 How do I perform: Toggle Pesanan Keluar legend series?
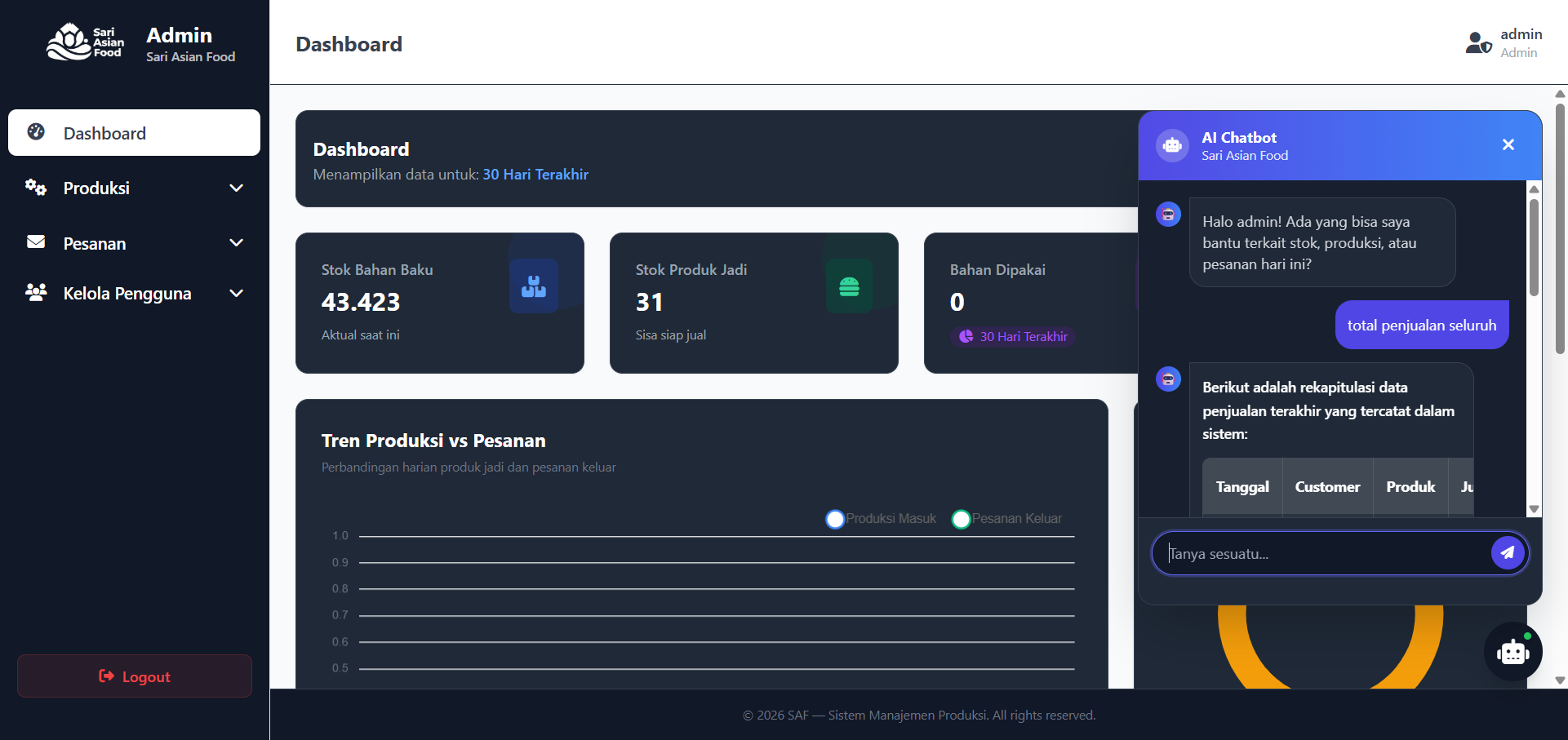point(1007,519)
